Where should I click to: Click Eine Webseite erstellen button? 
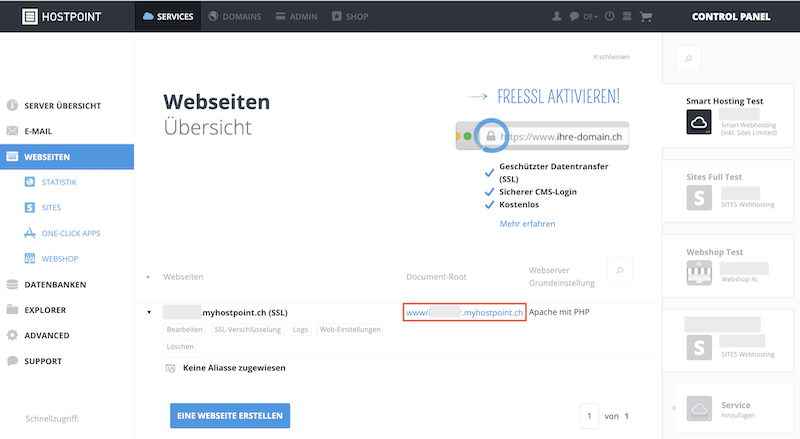coord(230,416)
